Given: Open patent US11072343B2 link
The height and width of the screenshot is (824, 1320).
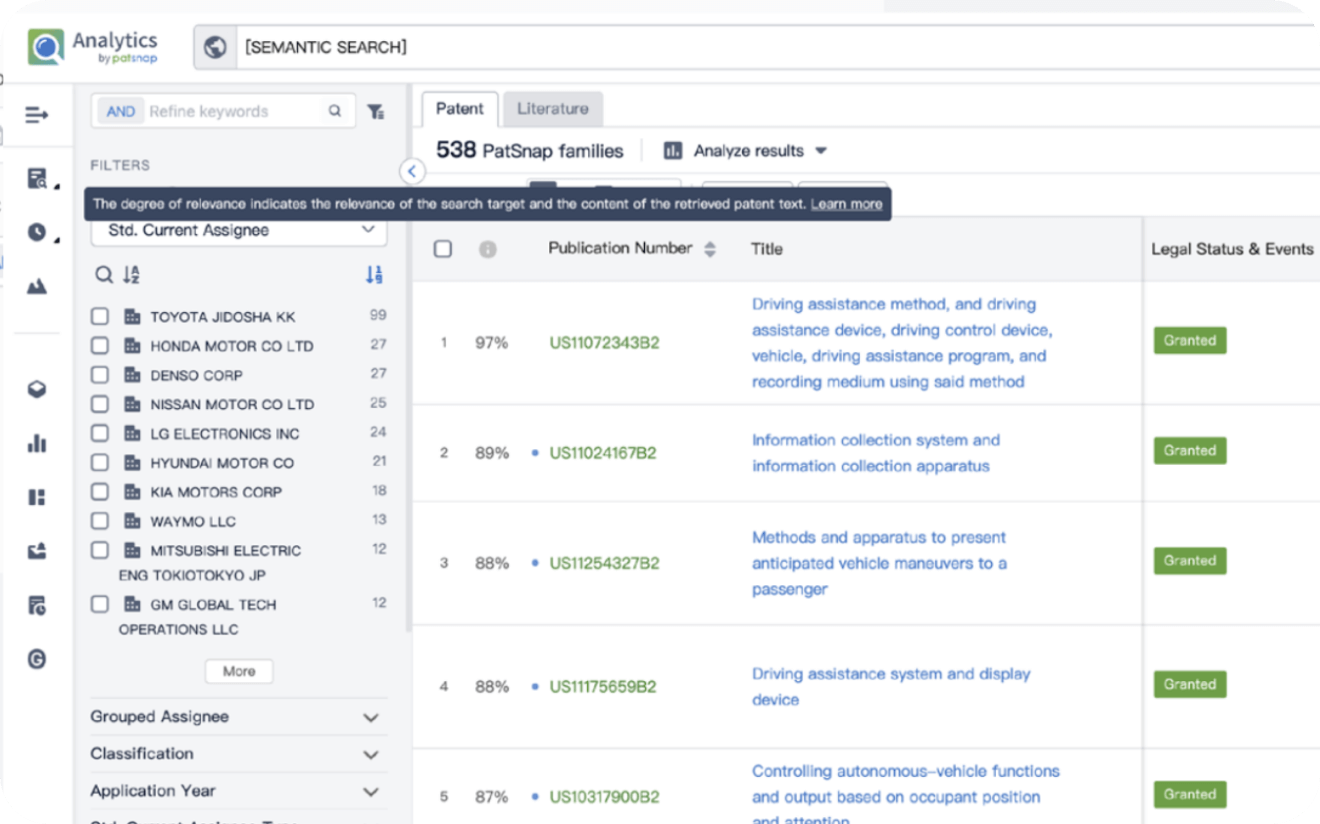Looking at the screenshot, I should (x=604, y=343).
